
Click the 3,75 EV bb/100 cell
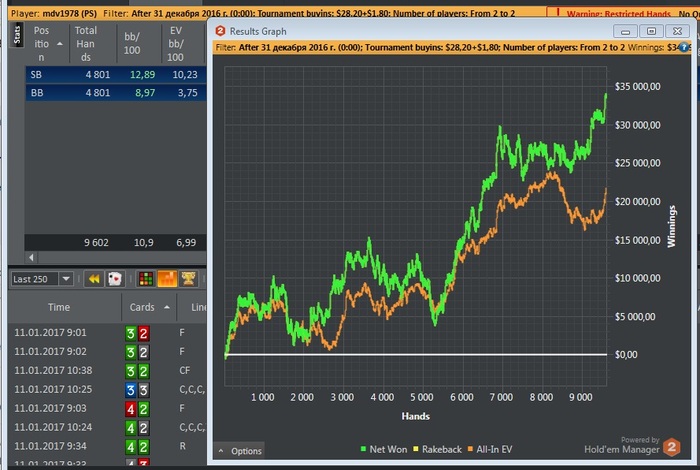[x=188, y=92]
